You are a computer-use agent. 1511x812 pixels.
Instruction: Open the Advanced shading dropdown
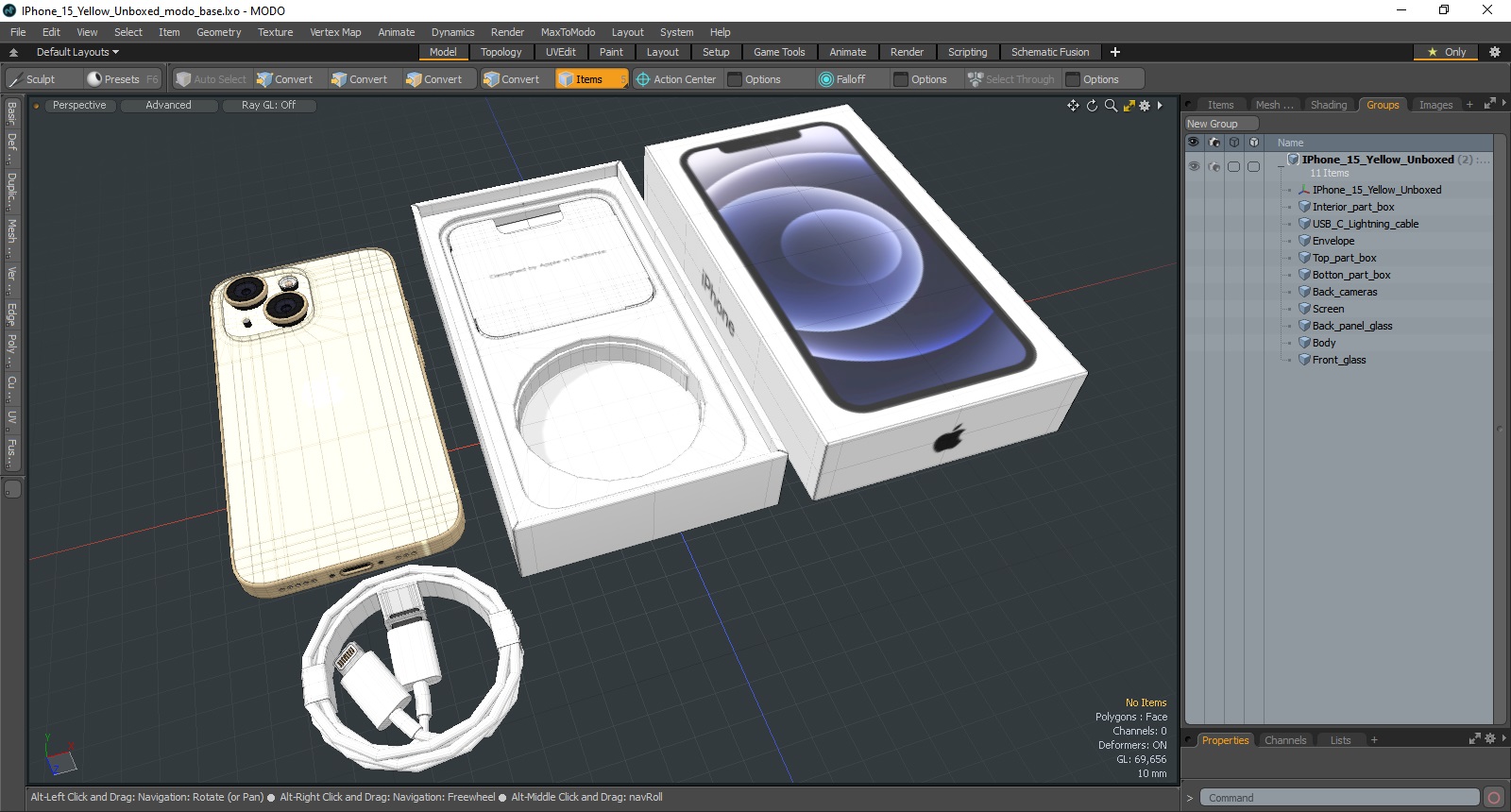point(168,105)
